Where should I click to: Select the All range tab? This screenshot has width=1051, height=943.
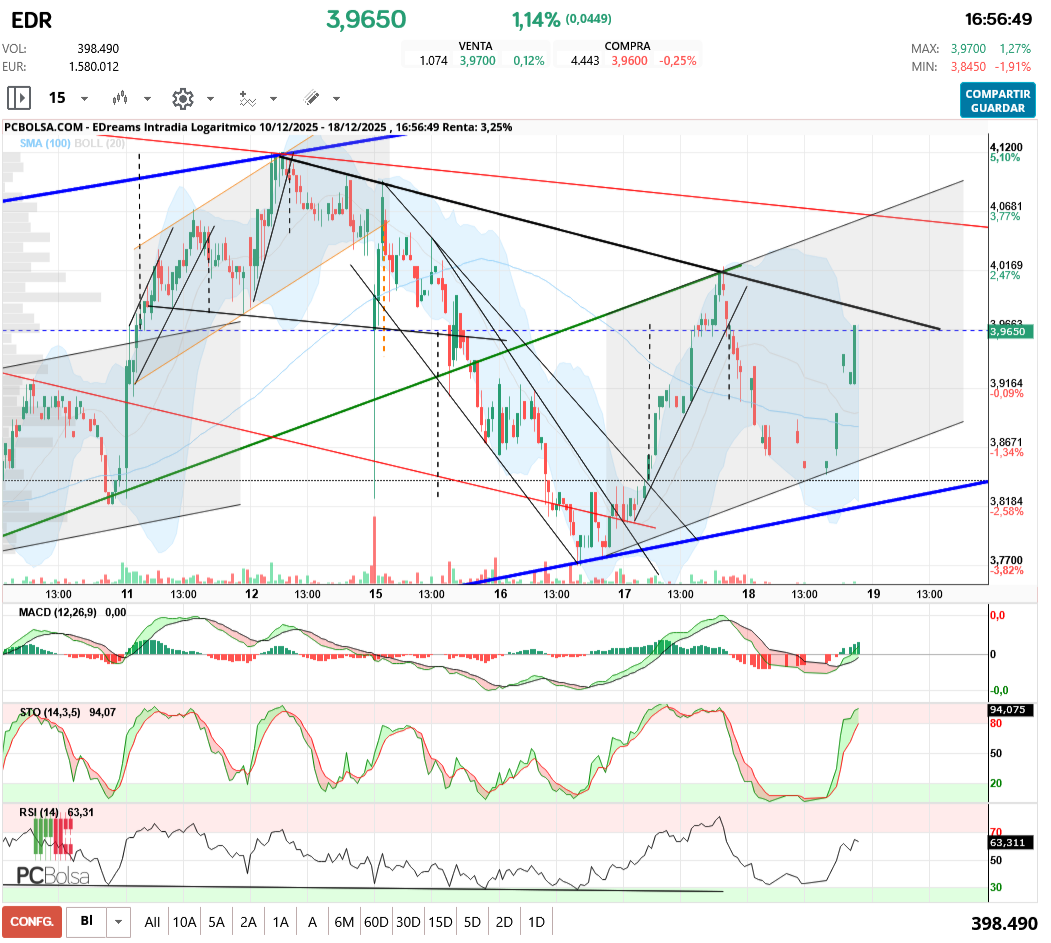[152, 921]
